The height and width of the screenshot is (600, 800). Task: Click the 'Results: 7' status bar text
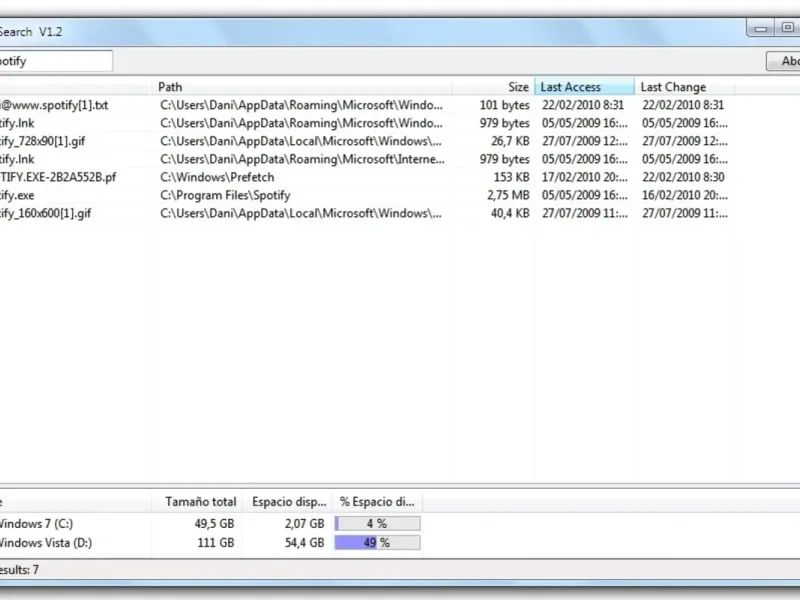19,570
